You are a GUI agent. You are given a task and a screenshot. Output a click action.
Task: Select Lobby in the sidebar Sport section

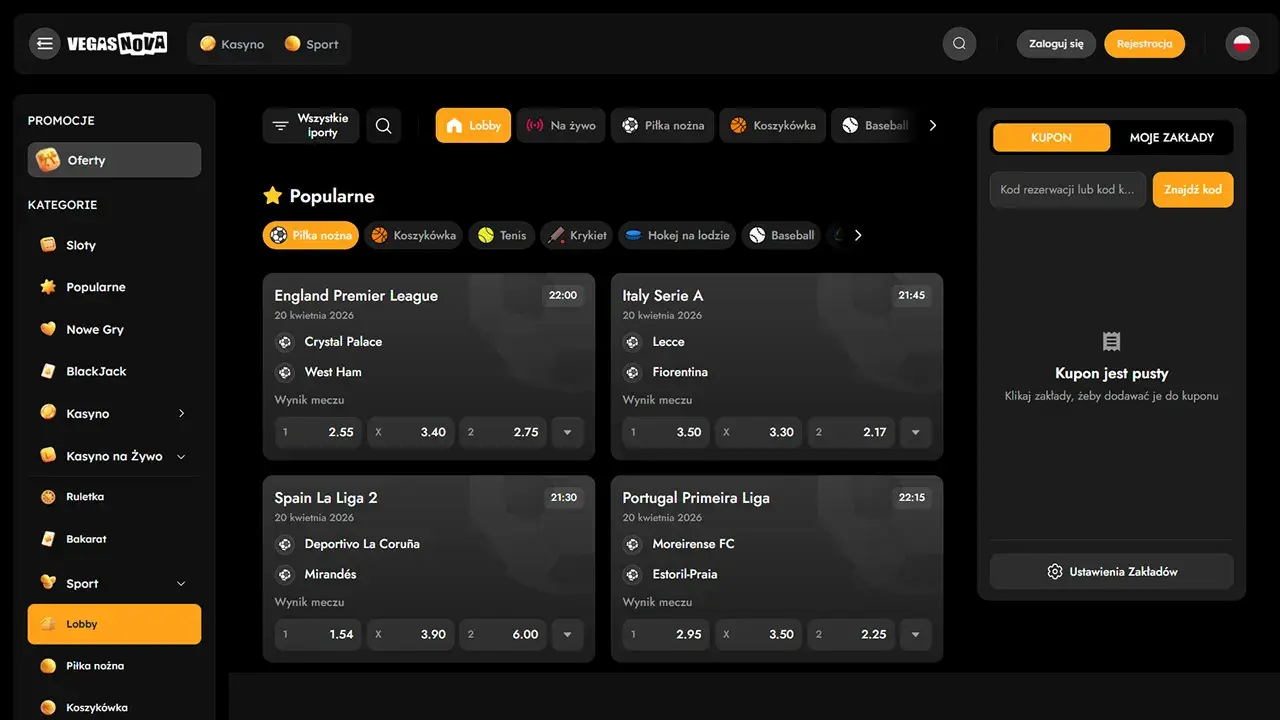coord(114,624)
